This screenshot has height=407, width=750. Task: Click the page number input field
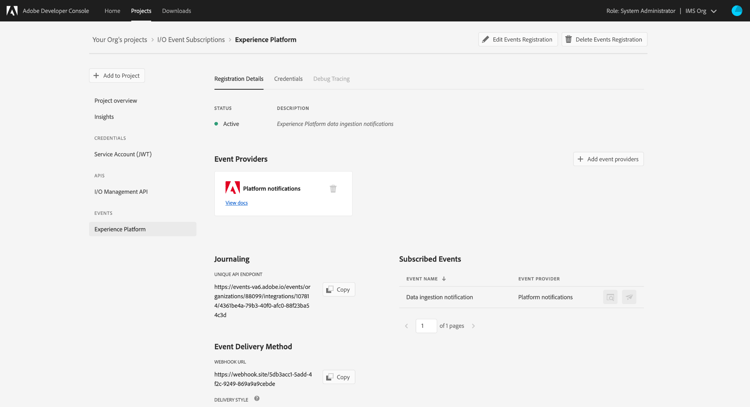(x=426, y=326)
